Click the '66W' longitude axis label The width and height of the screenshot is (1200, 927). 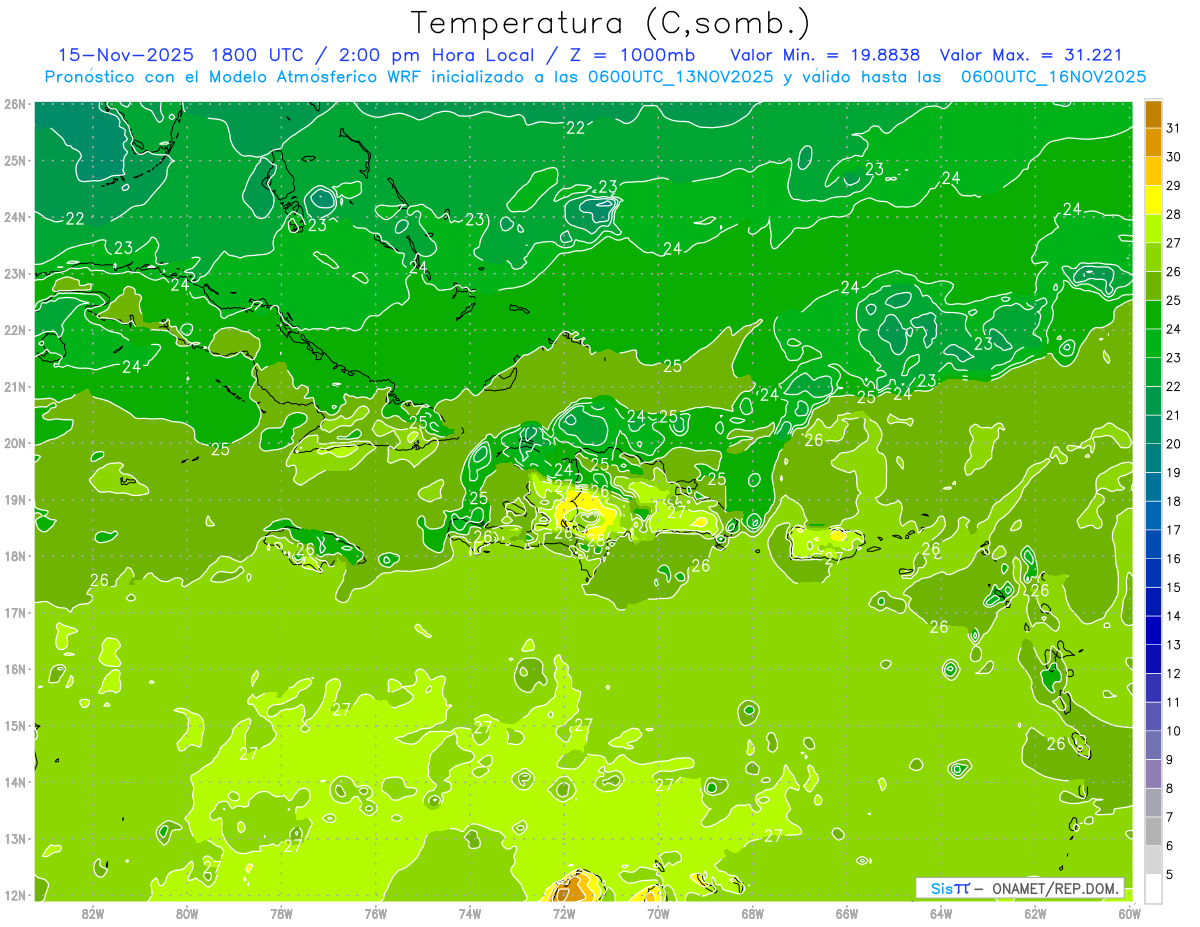[847, 913]
